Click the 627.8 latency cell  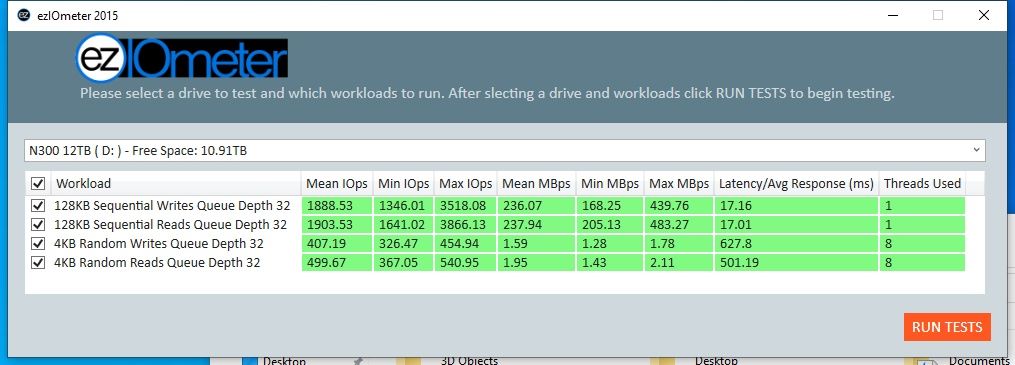click(x=796, y=244)
